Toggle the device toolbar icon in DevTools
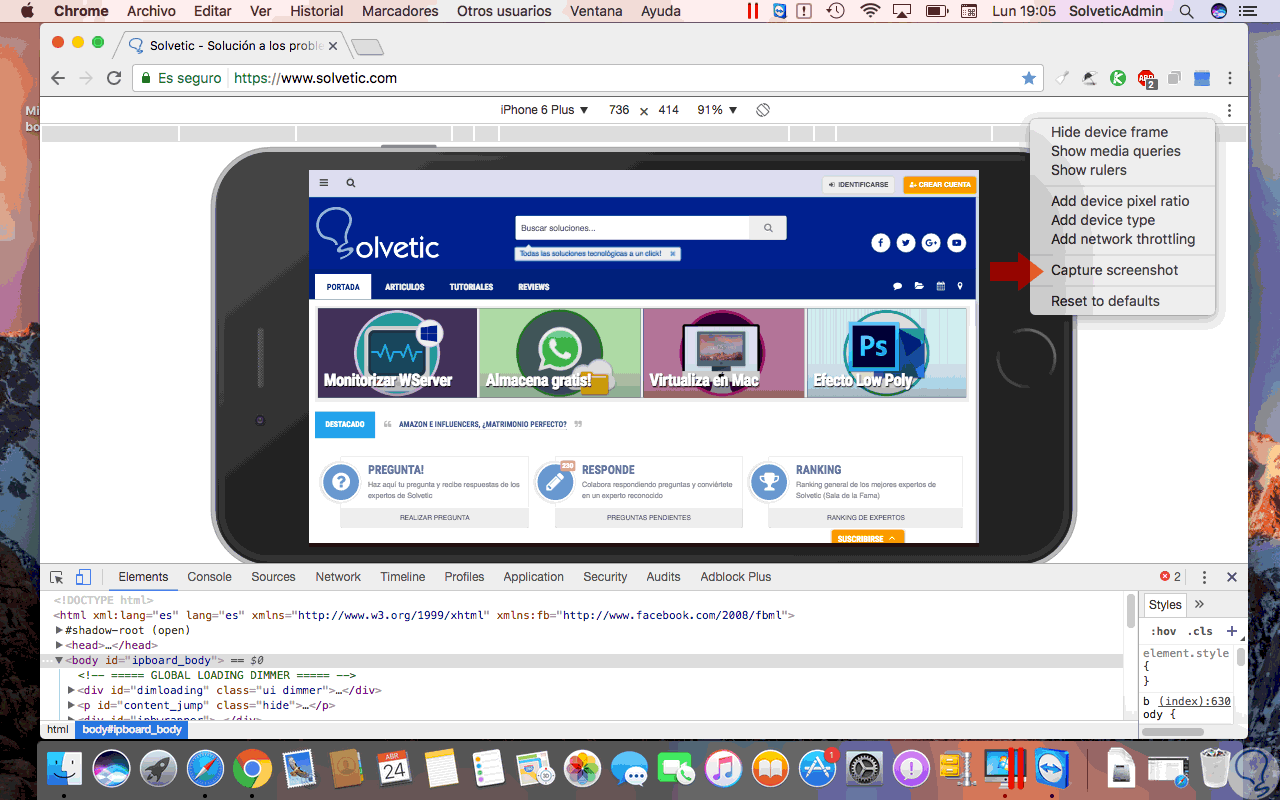Viewport: 1280px width, 800px height. [83, 577]
